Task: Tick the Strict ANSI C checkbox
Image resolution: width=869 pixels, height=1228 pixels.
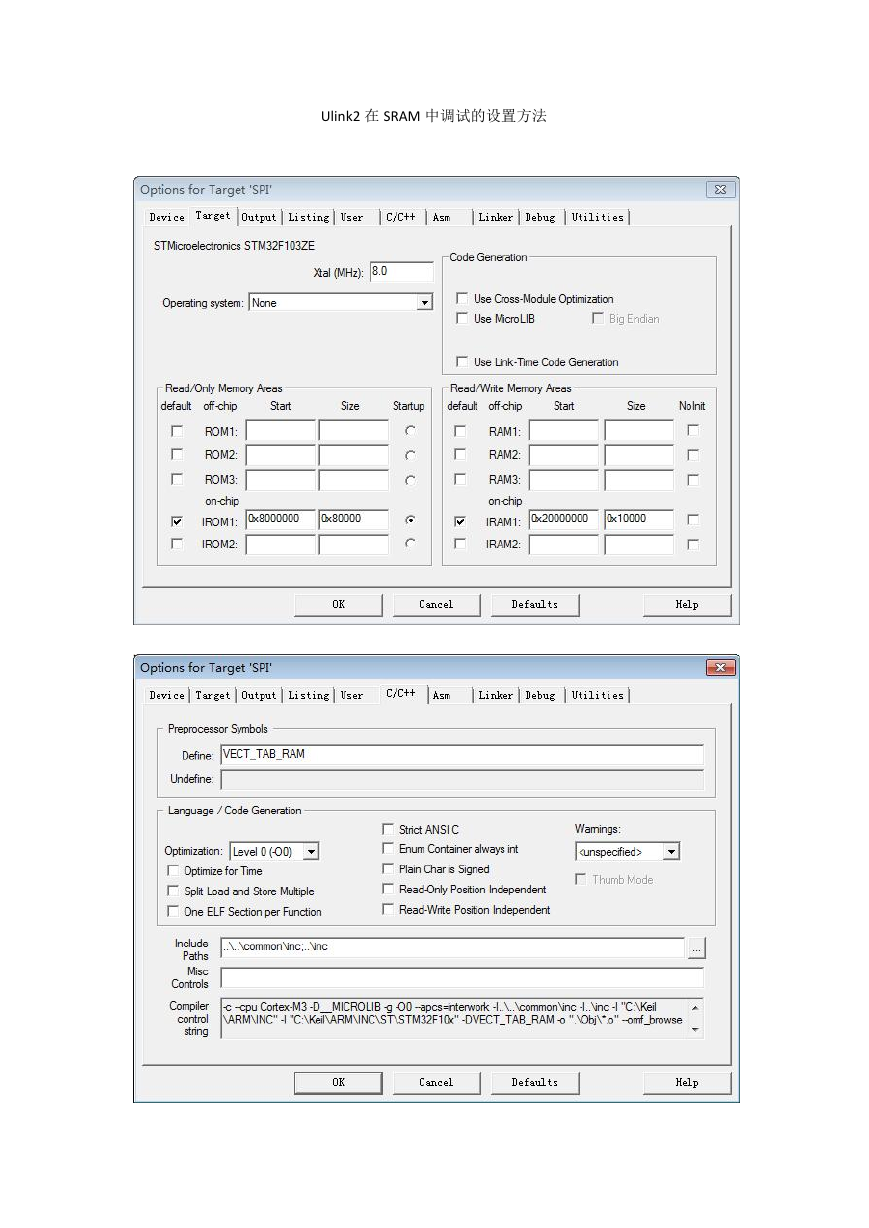Action: click(388, 829)
